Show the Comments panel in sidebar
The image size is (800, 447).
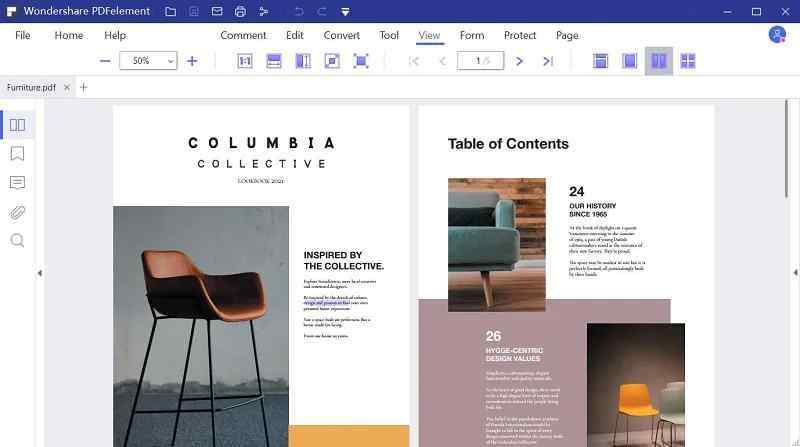(x=17, y=183)
